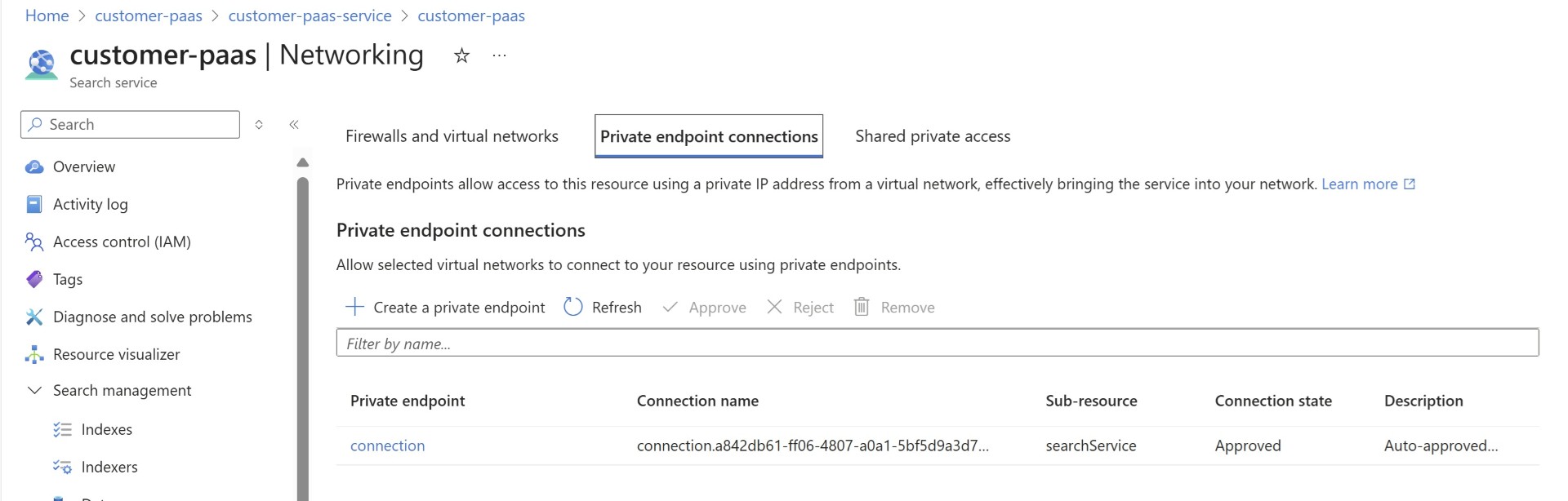Click Create a private endpoint button

tap(445, 308)
